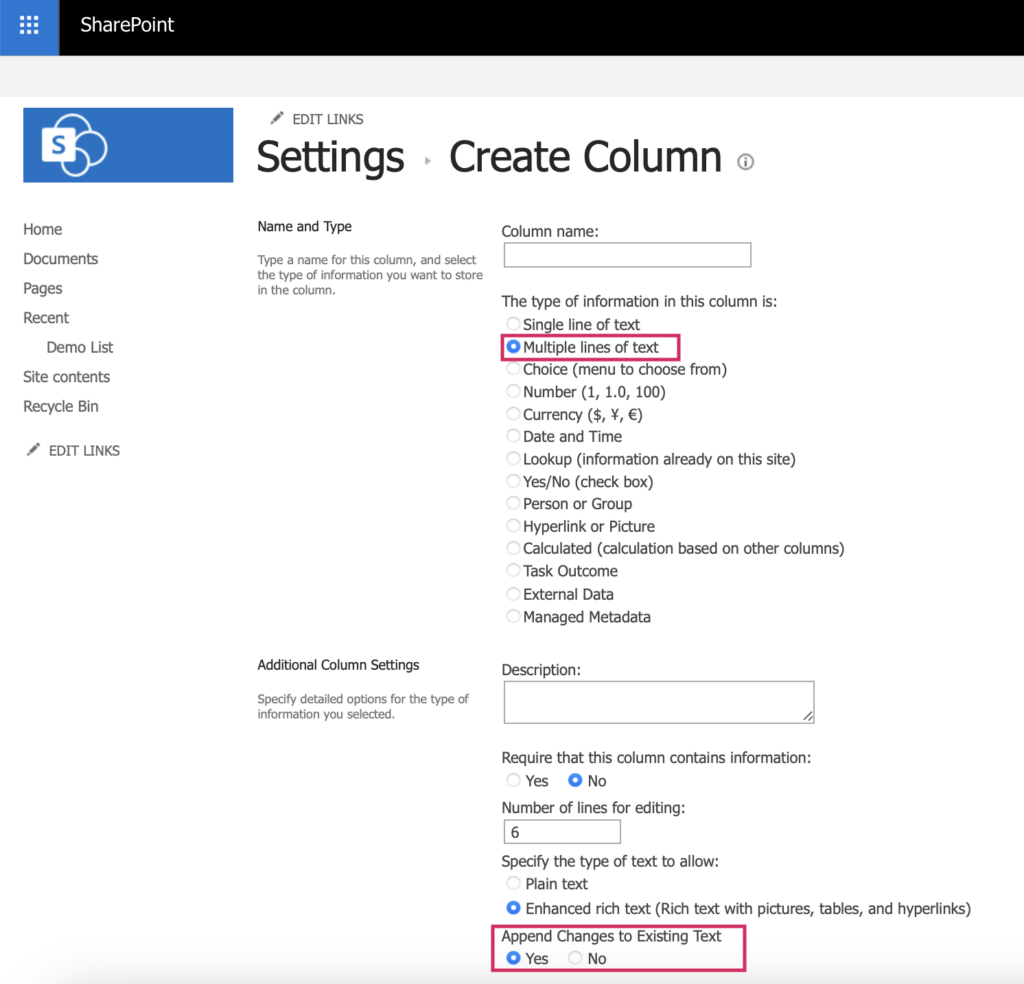Select Currency column type

point(513,413)
